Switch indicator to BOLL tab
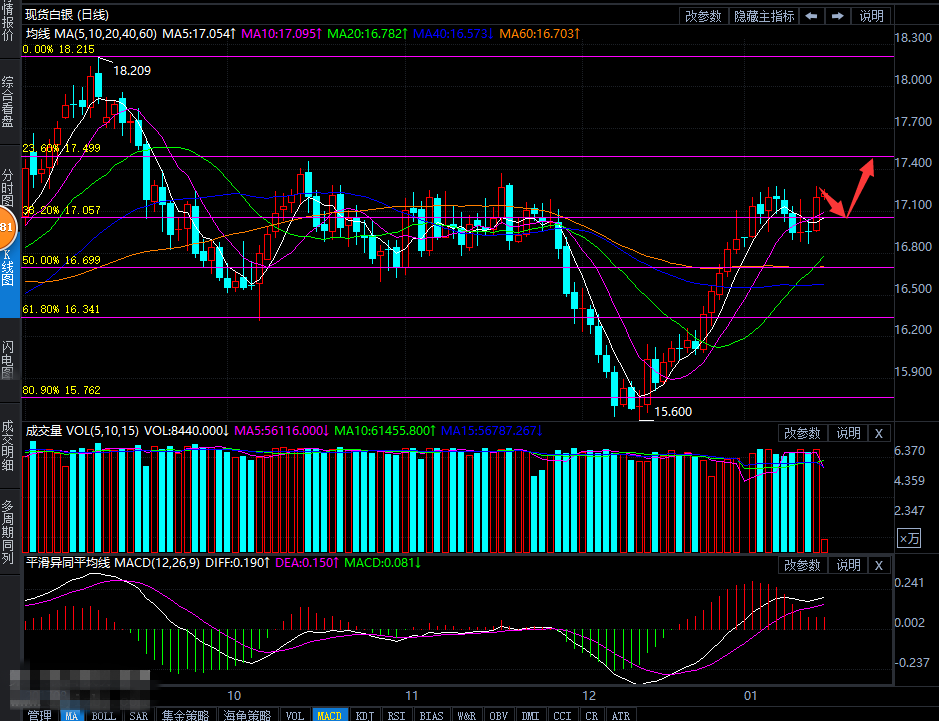 coord(104,715)
